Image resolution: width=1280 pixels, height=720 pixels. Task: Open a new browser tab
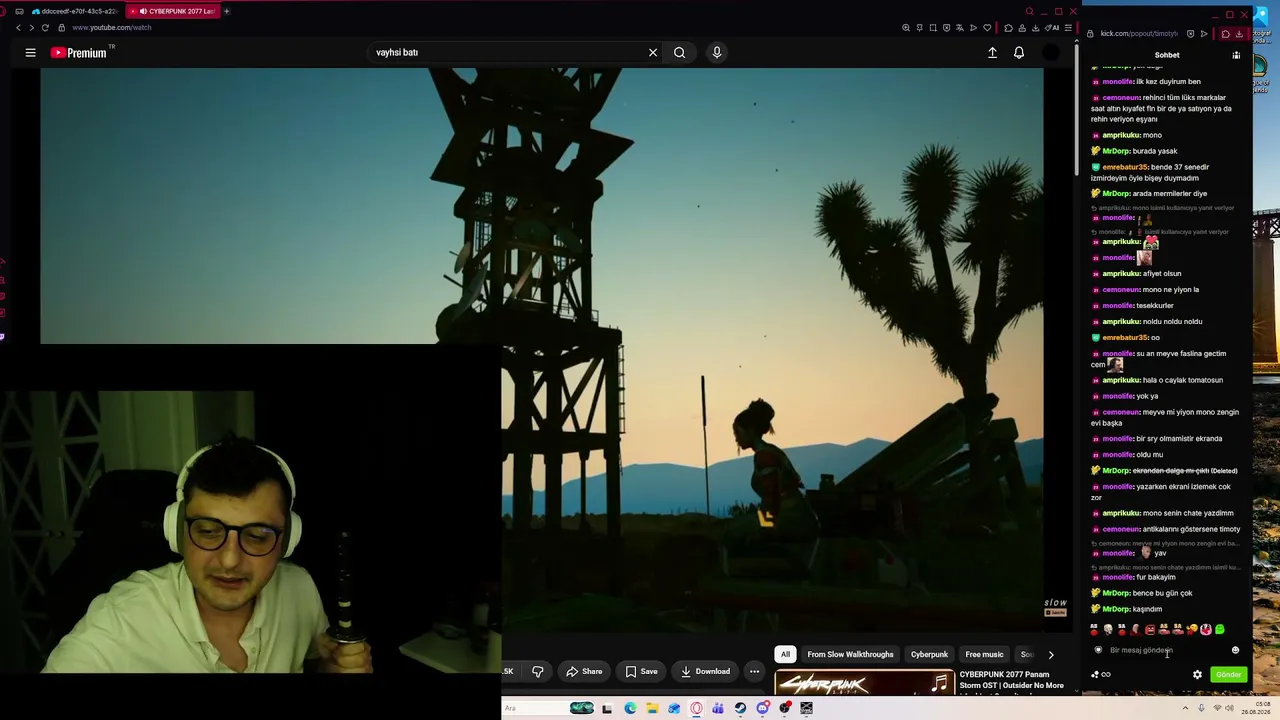(227, 11)
